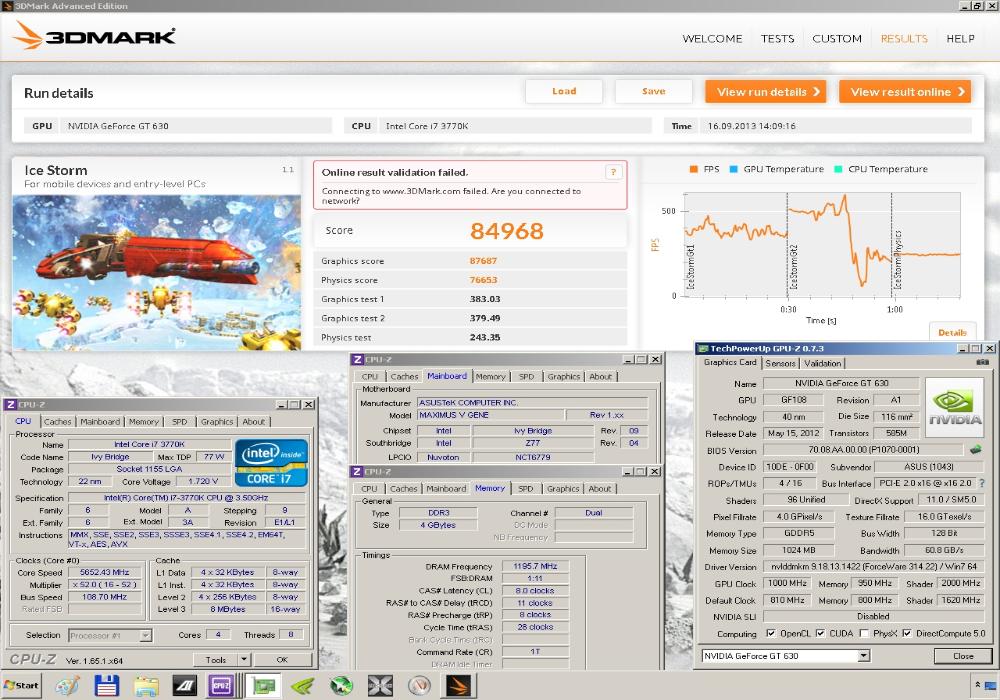1000x700 pixels.
Task: Switch to the Validation tab in GPU-Z
Action: tap(822, 363)
